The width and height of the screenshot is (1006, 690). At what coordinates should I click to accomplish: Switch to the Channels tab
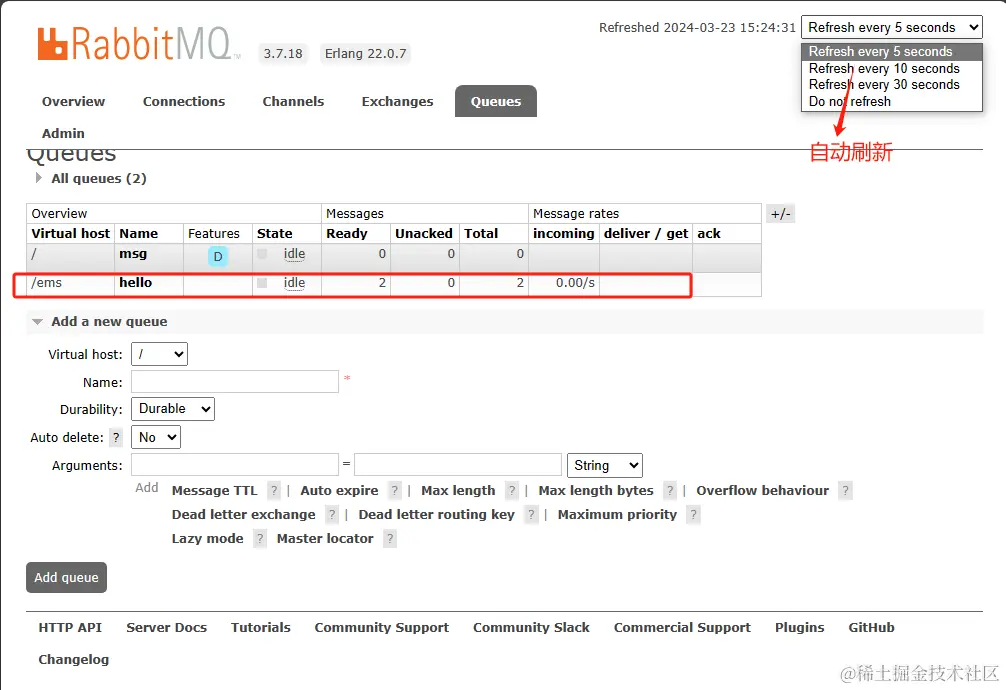293,101
